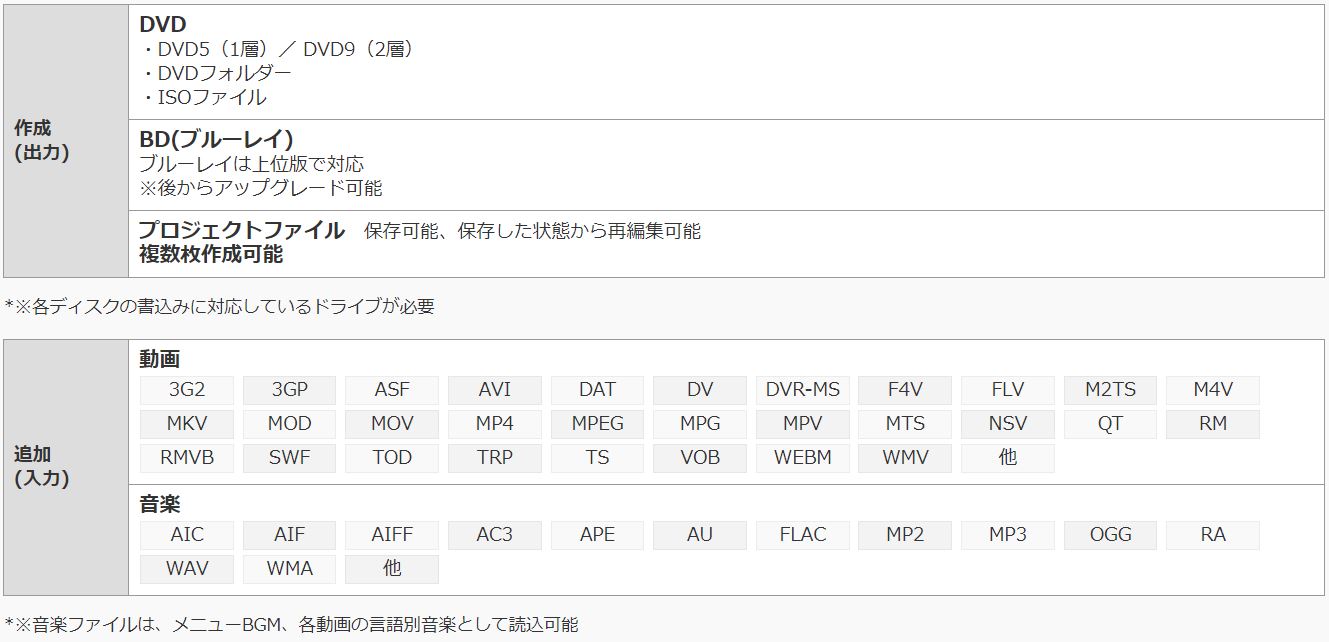Screen dimensions: 1329x642
Task: Click the WEBM format tag
Action: (x=803, y=458)
